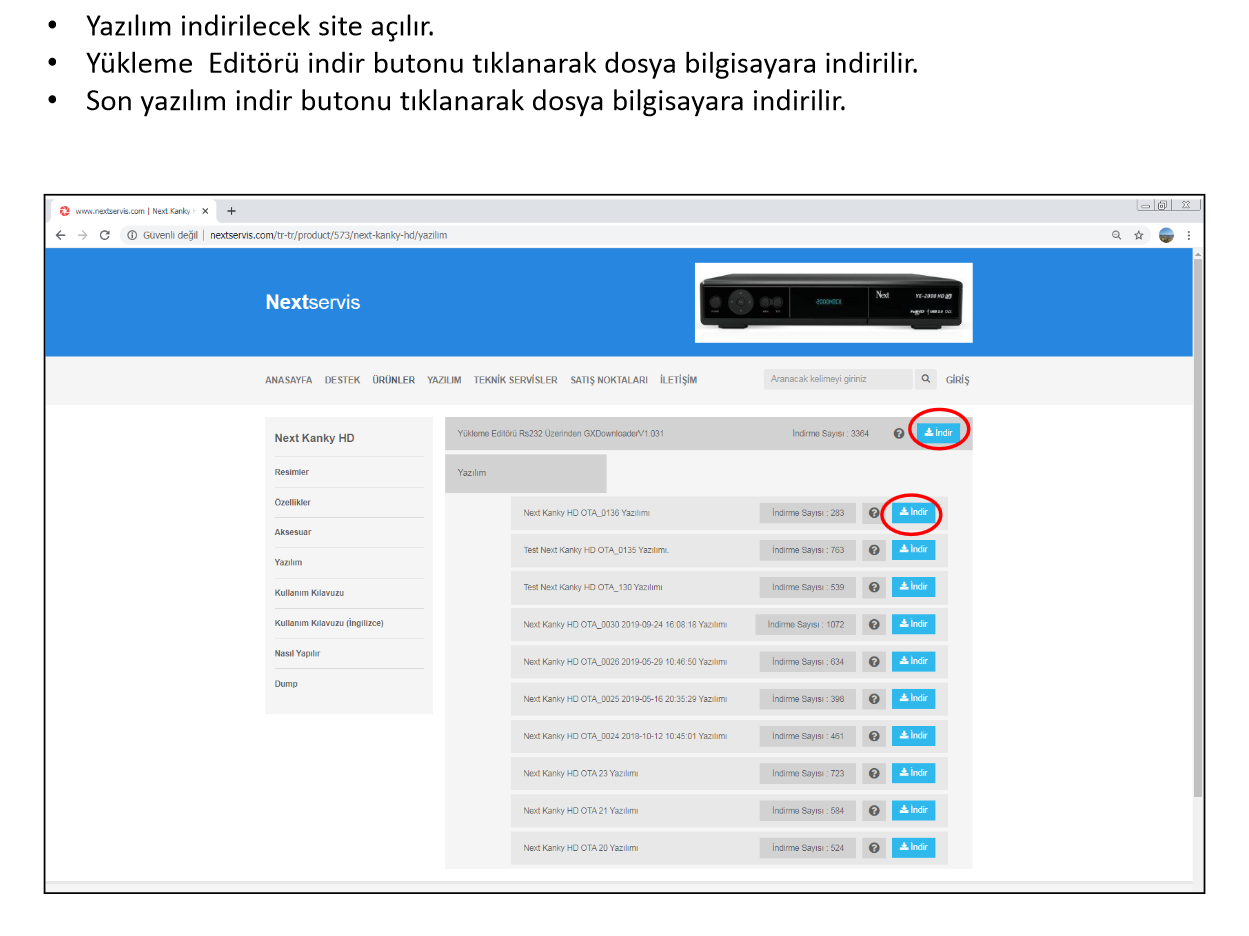This screenshot has height=936, width=1249.
Task: Download Next Kanky HD OTA 23
Action: pos(913,772)
